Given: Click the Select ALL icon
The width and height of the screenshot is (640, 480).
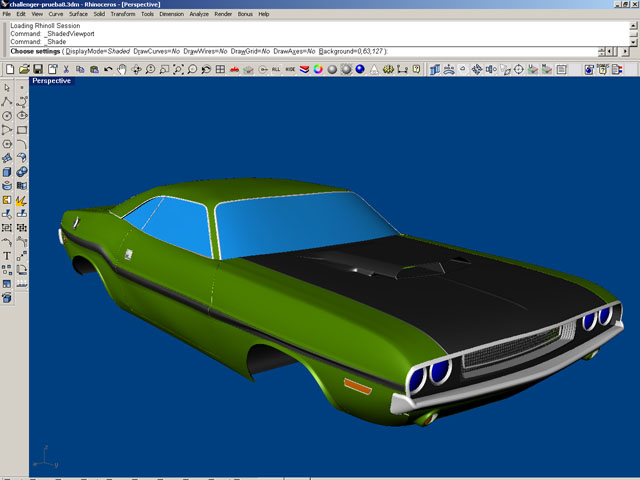Looking at the screenshot, I should tap(276, 69).
